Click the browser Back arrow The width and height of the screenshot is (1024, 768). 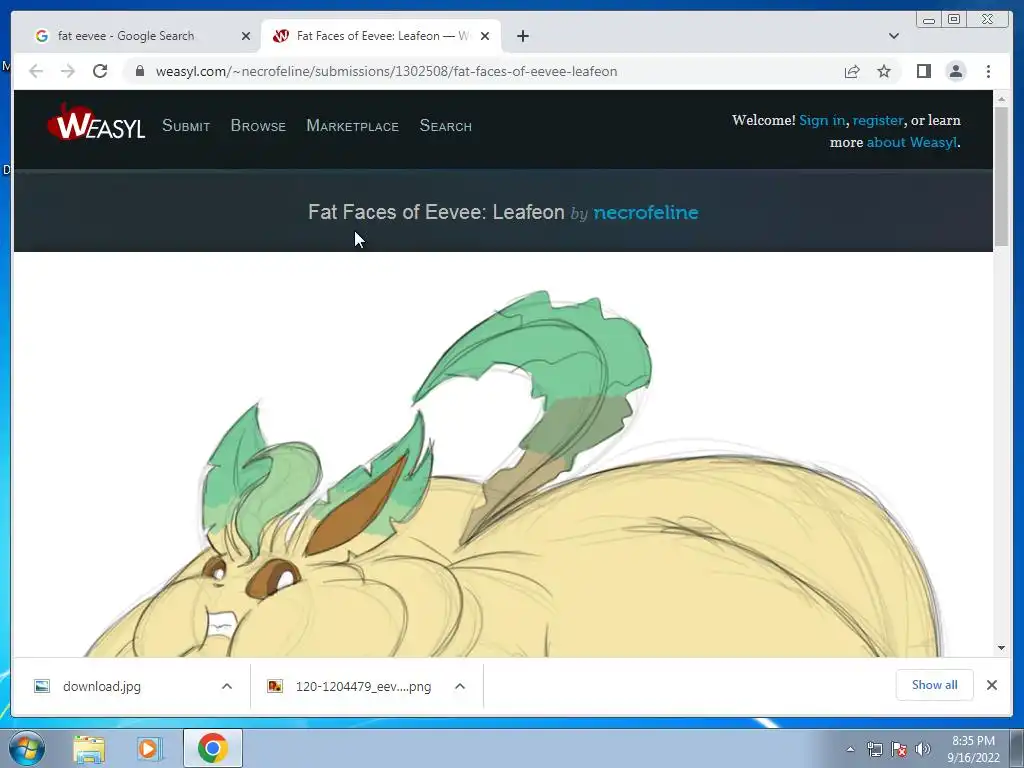(x=36, y=71)
